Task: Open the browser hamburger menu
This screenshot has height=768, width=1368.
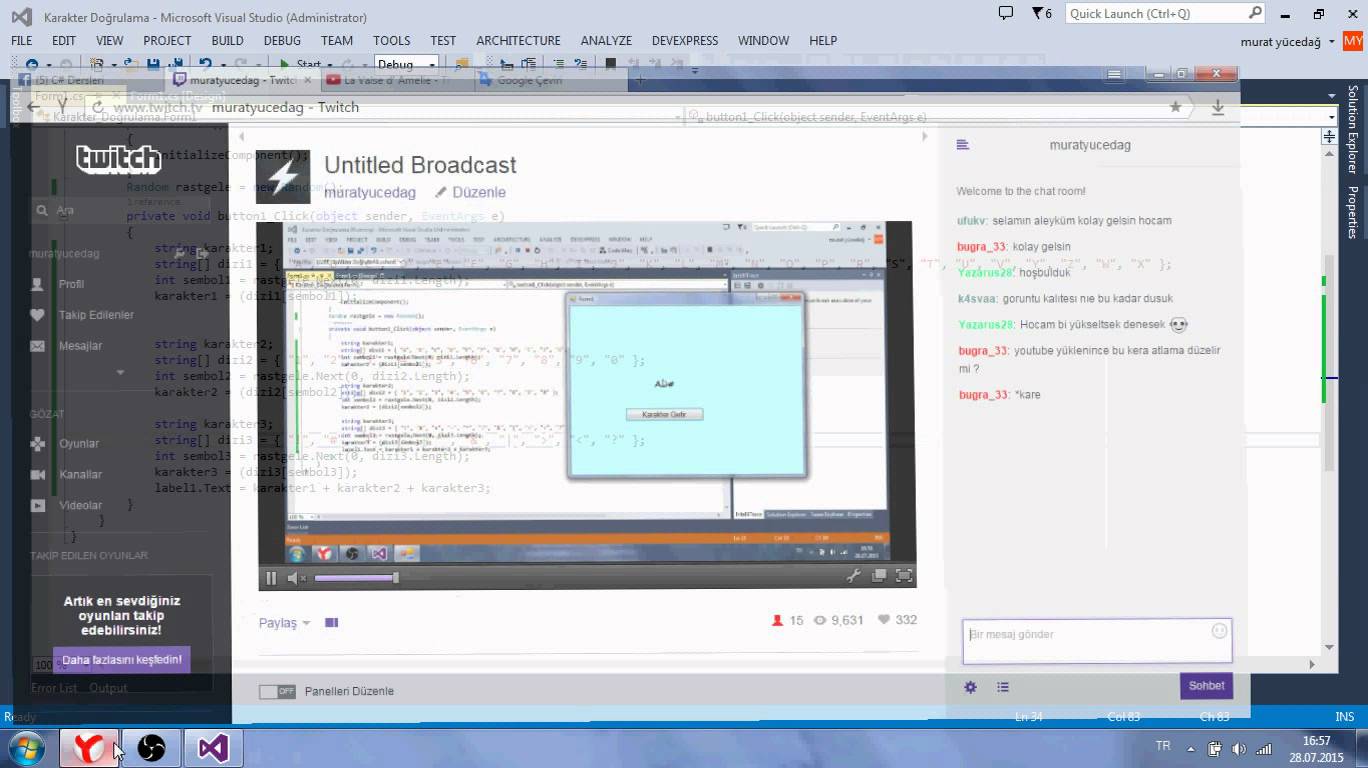Action: coord(1115,74)
